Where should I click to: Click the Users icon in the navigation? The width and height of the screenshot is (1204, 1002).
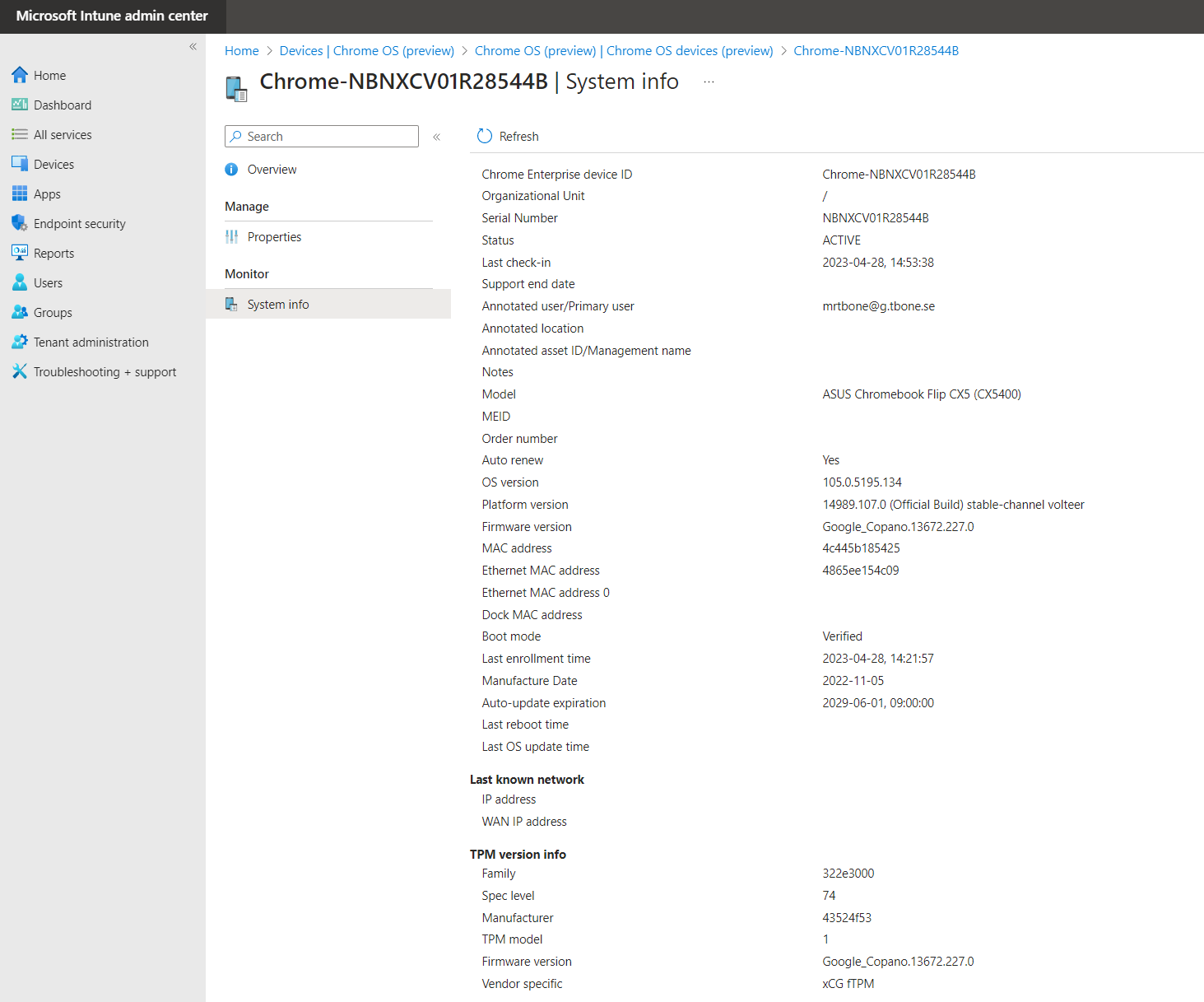pos(20,282)
